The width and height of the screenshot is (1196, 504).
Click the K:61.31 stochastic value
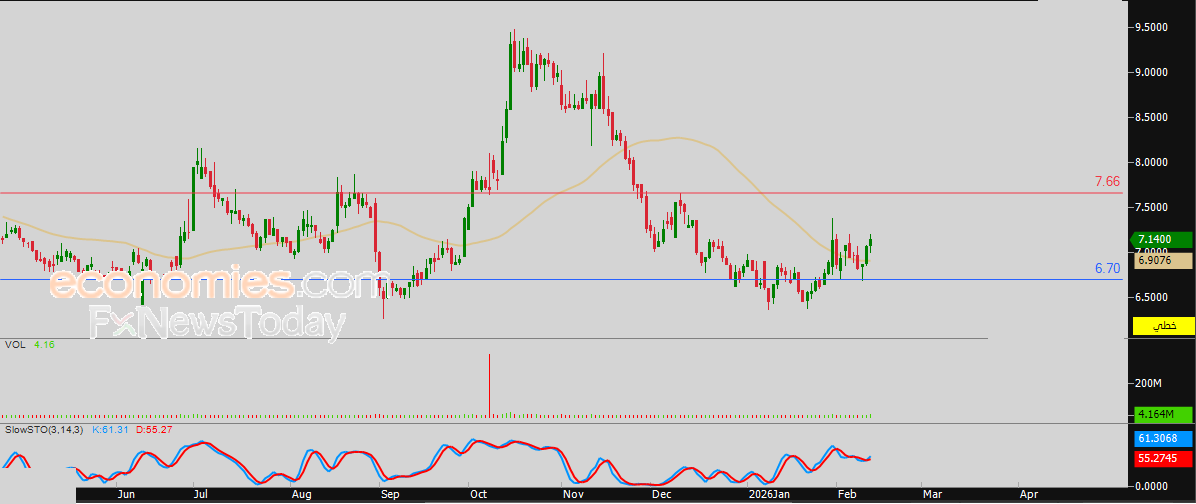(111, 429)
